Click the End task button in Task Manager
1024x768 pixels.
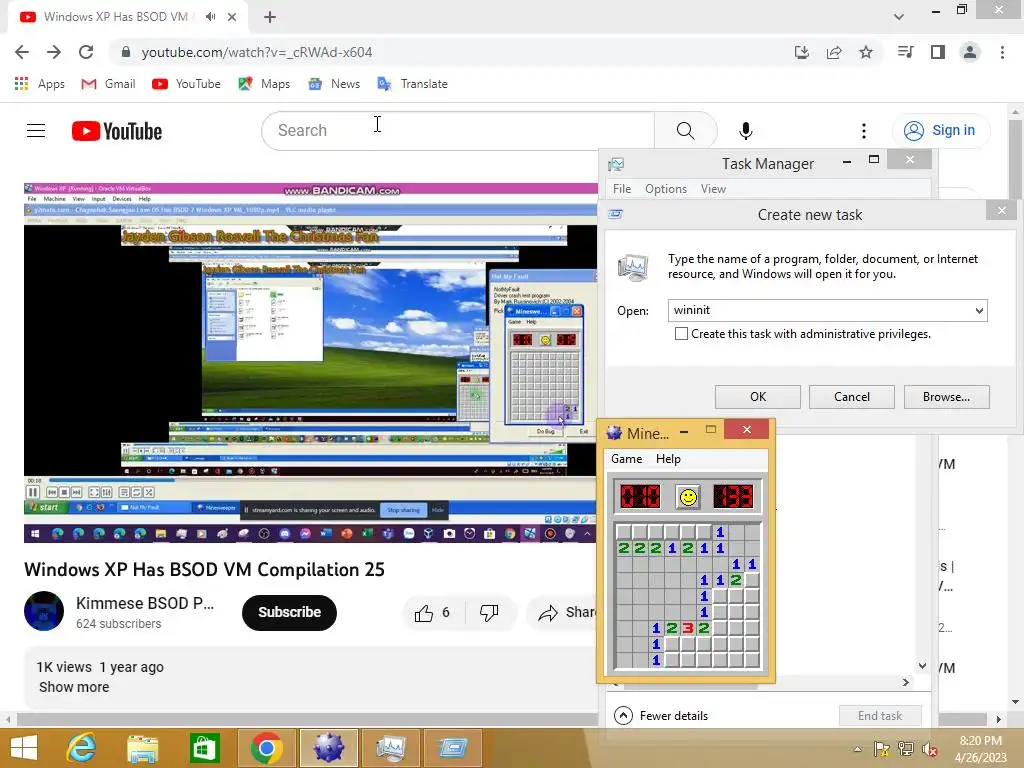(880, 716)
